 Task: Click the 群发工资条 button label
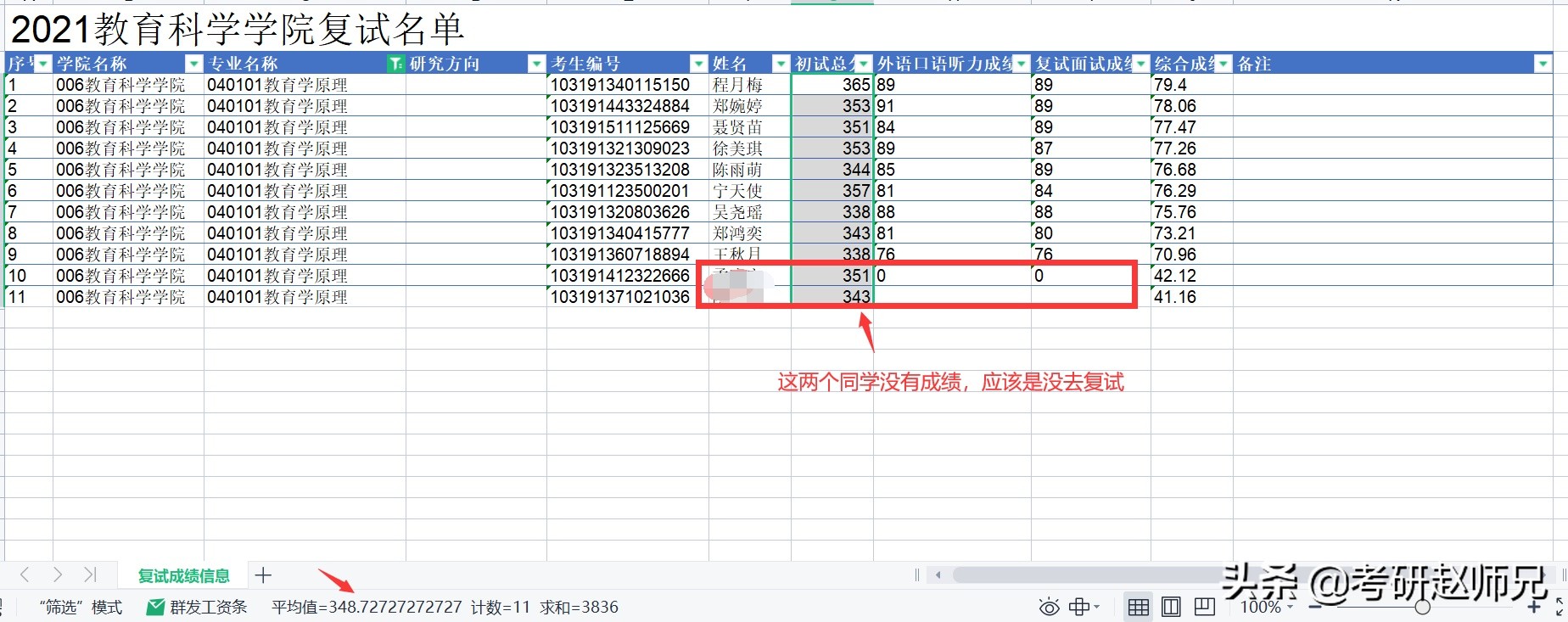coord(209,607)
